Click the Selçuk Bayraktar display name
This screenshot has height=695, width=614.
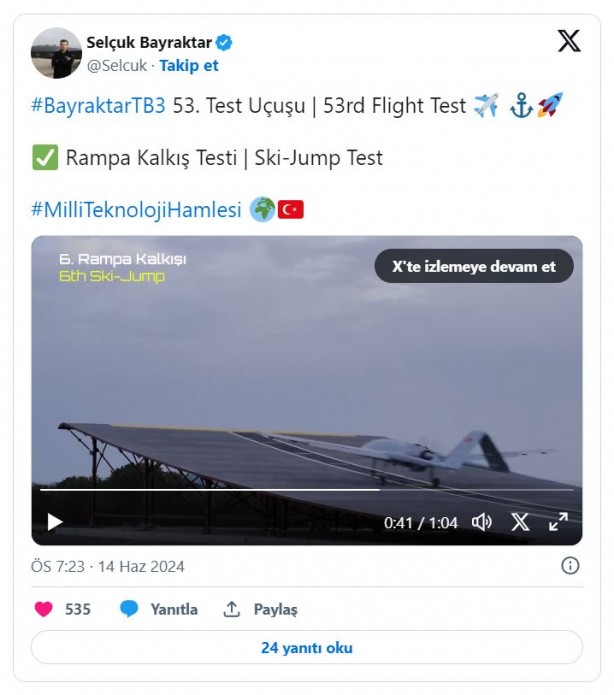click(149, 43)
